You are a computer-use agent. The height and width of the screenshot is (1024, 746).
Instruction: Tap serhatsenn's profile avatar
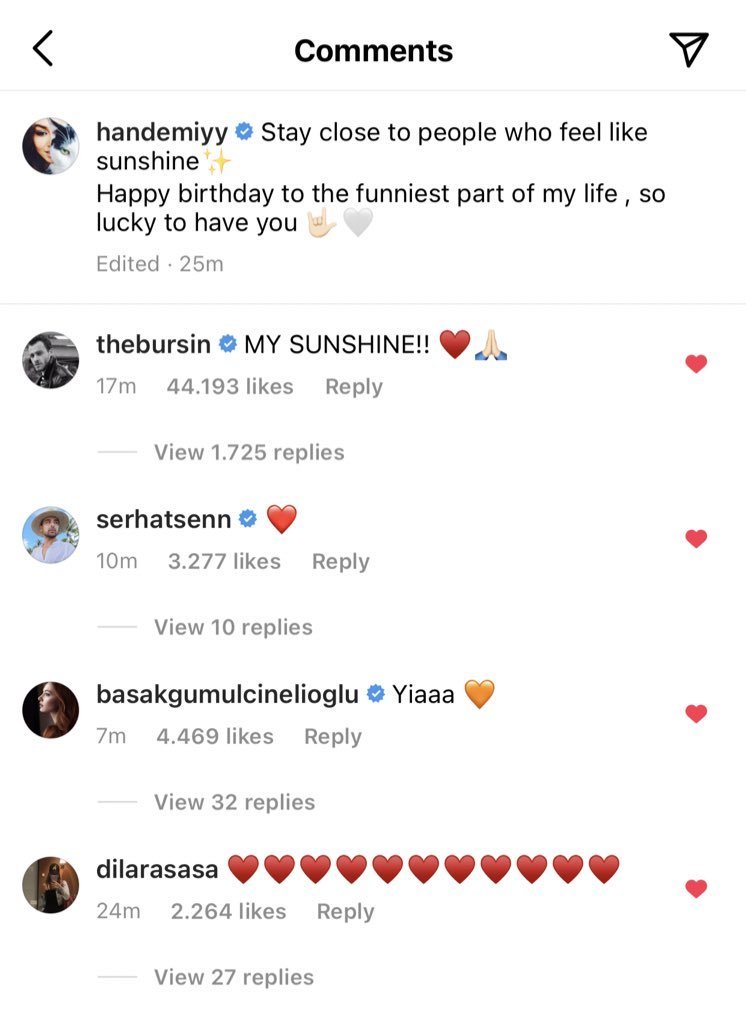[50, 534]
